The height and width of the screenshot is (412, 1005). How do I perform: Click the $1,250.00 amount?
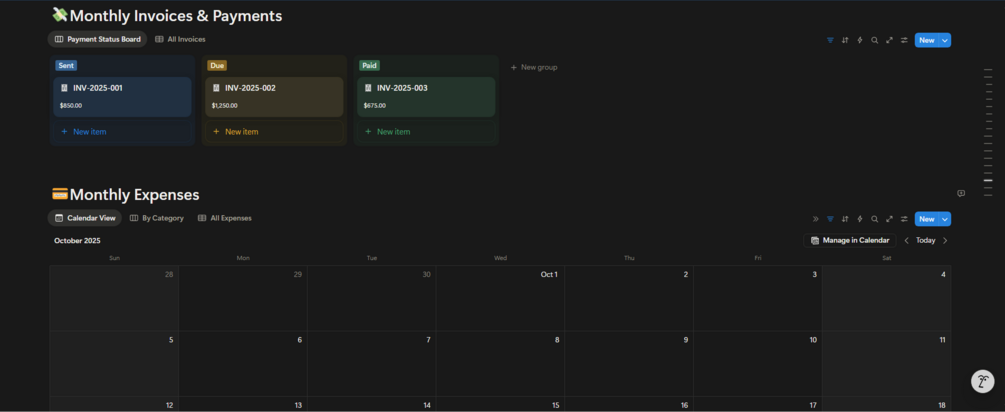pyautogui.click(x=224, y=106)
